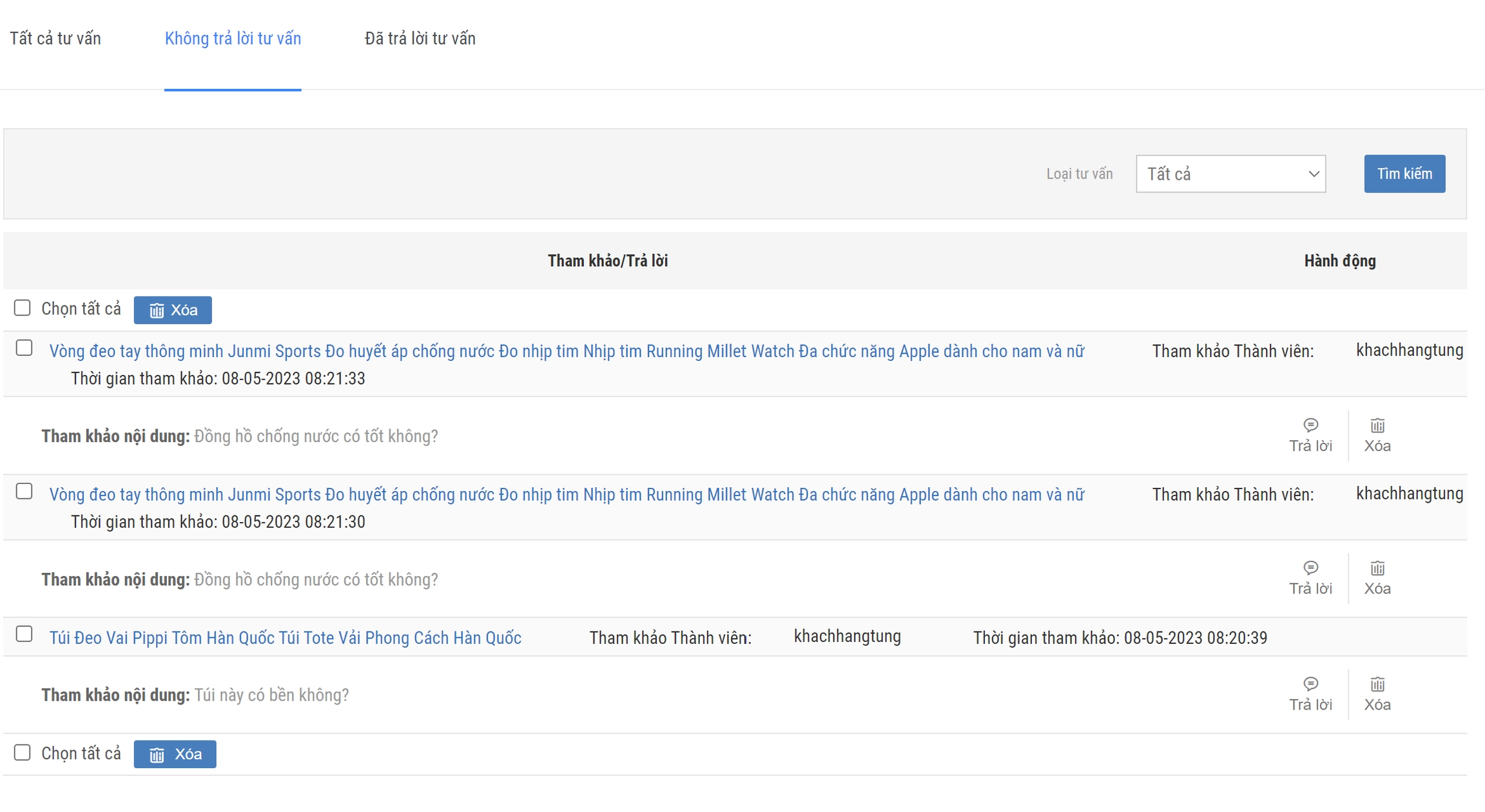The height and width of the screenshot is (812, 1485).
Task: Switch to Tất cả tư vấn tab
Action: coord(55,39)
